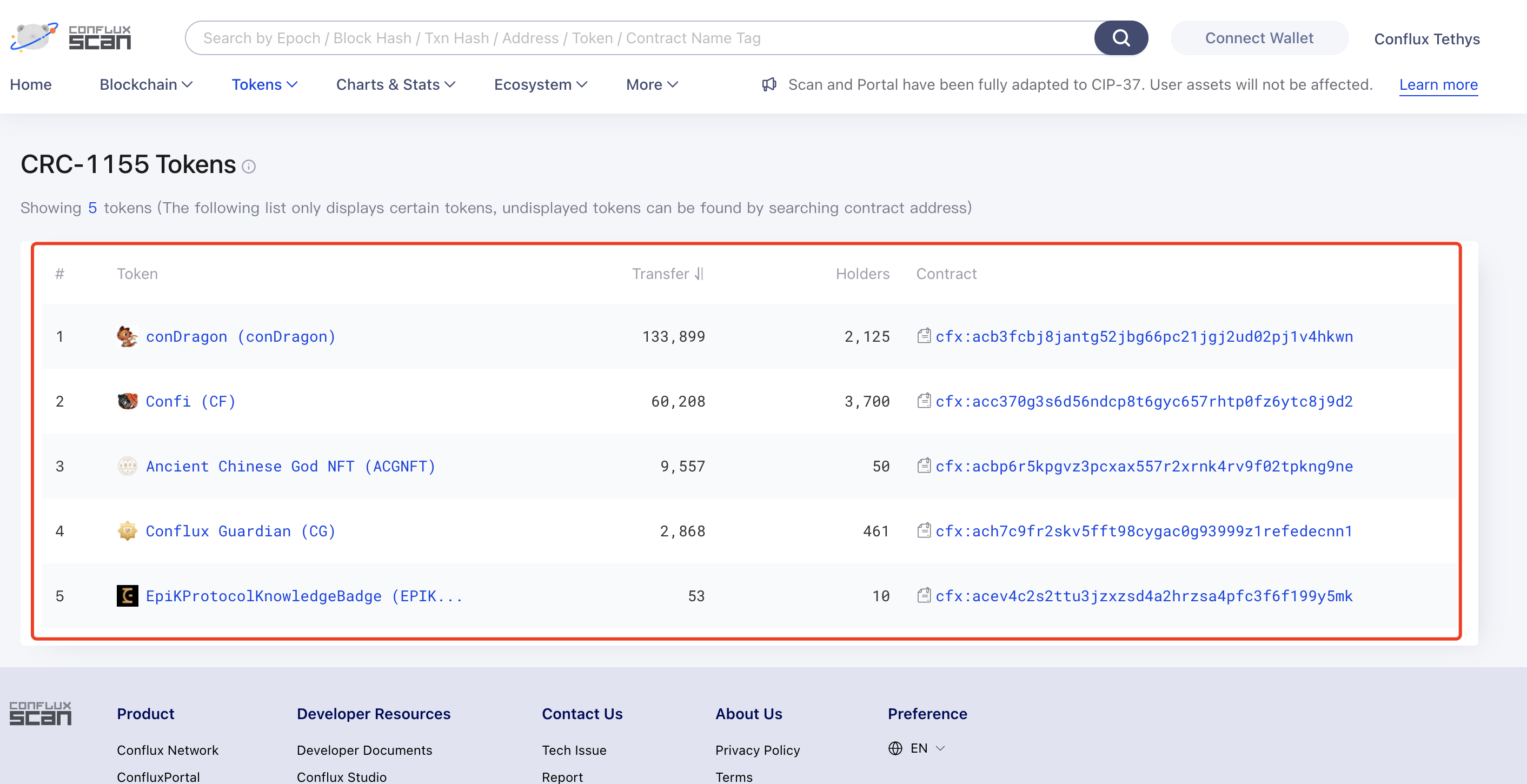Viewport: 1527px width, 784px height.
Task: Open EpiKProtocolKnowledgeBadge token page
Action: [x=304, y=595]
